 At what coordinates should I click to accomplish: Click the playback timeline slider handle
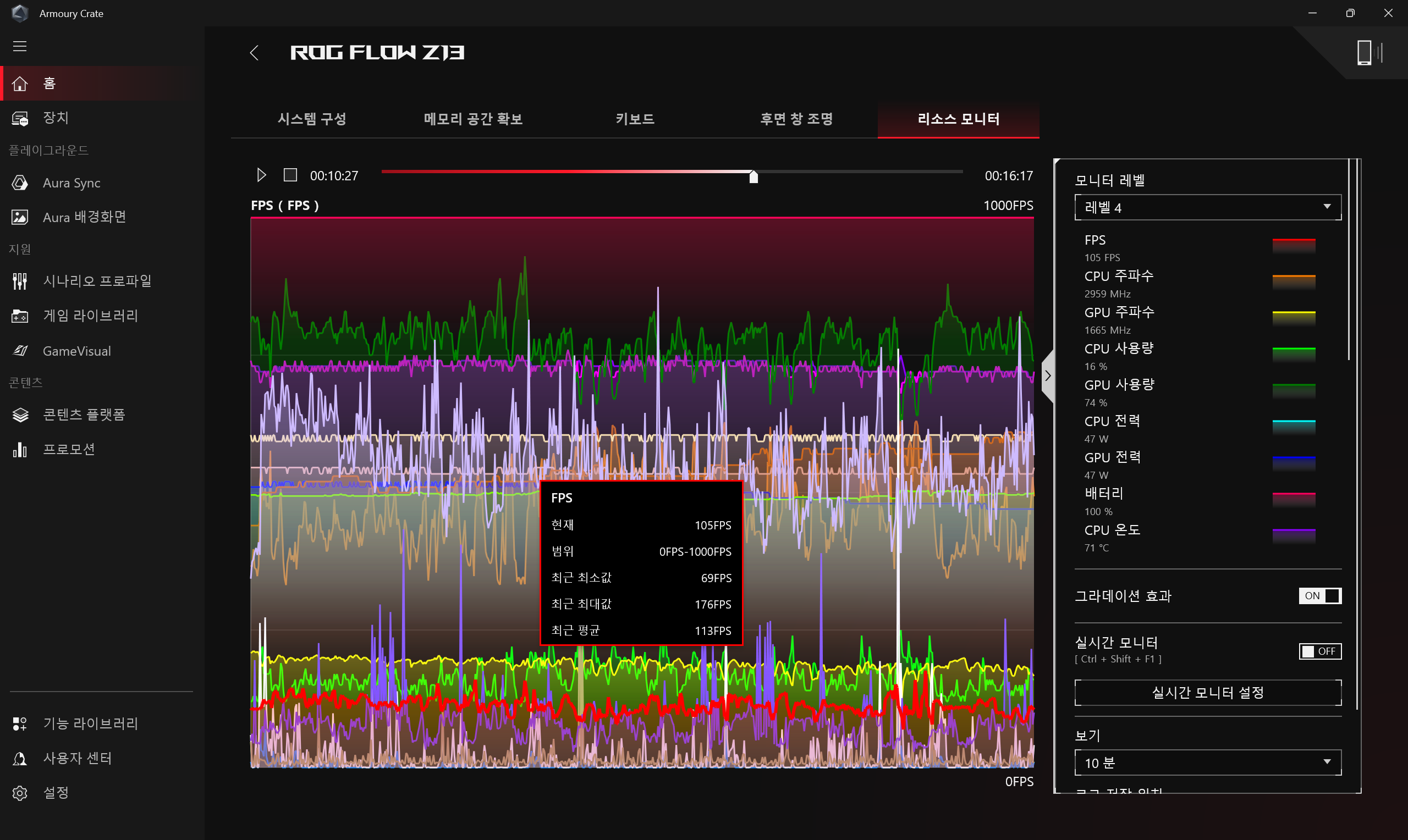tap(754, 176)
